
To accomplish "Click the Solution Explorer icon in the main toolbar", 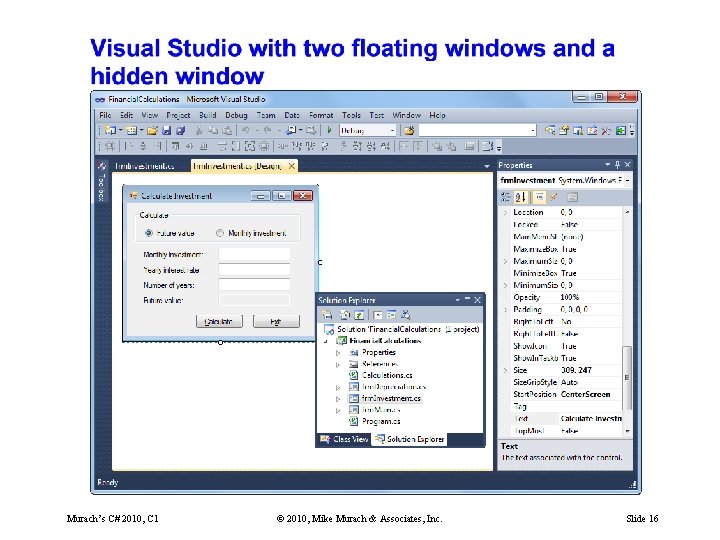I will pyautogui.click(x=550, y=130).
